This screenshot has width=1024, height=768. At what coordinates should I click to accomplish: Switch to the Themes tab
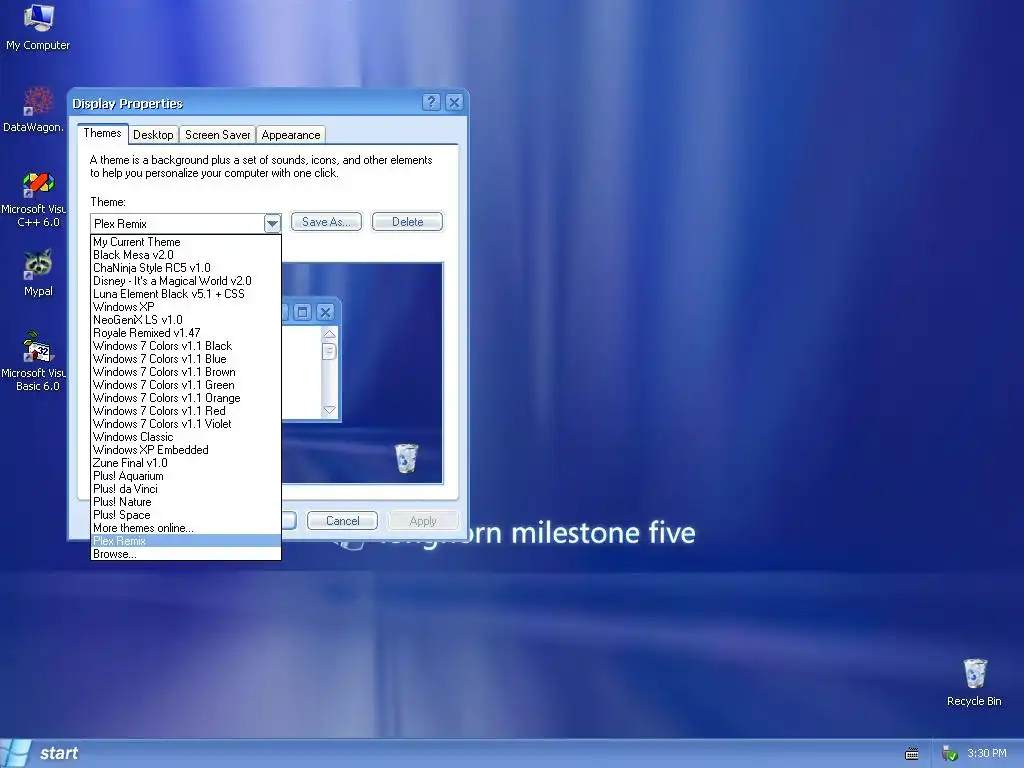(x=103, y=133)
